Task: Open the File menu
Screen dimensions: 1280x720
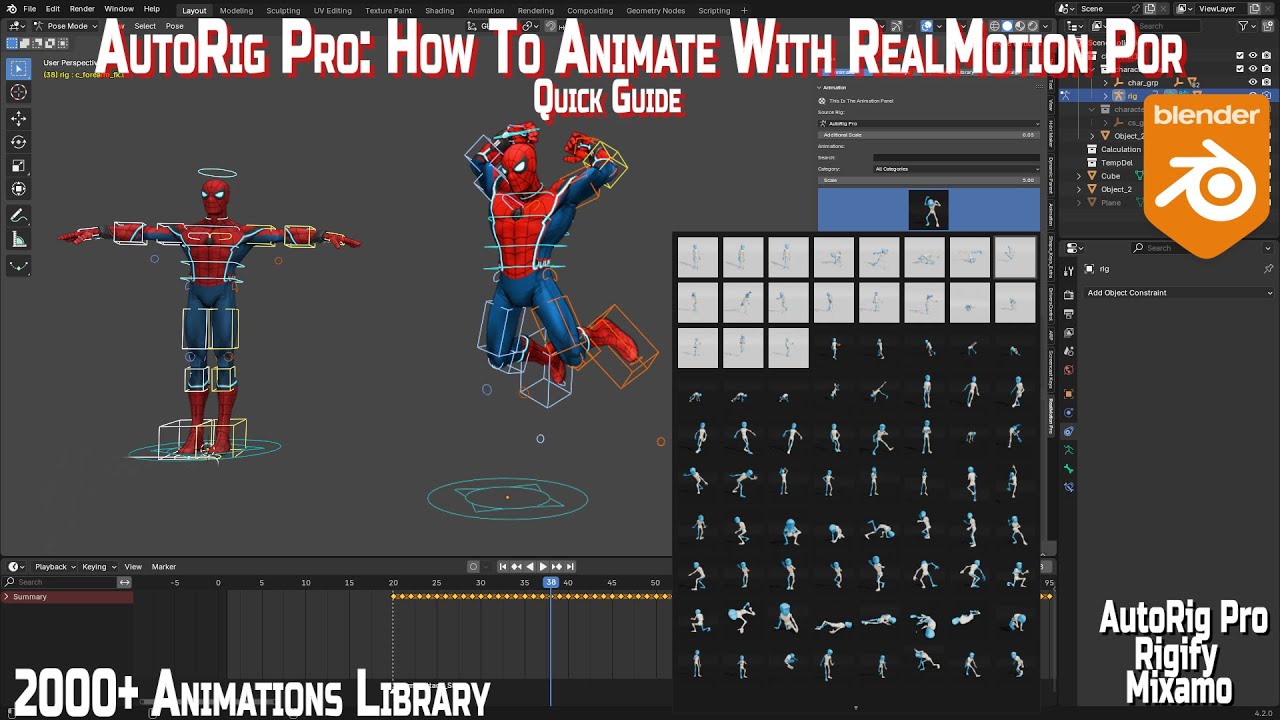Action: coord(30,9)
